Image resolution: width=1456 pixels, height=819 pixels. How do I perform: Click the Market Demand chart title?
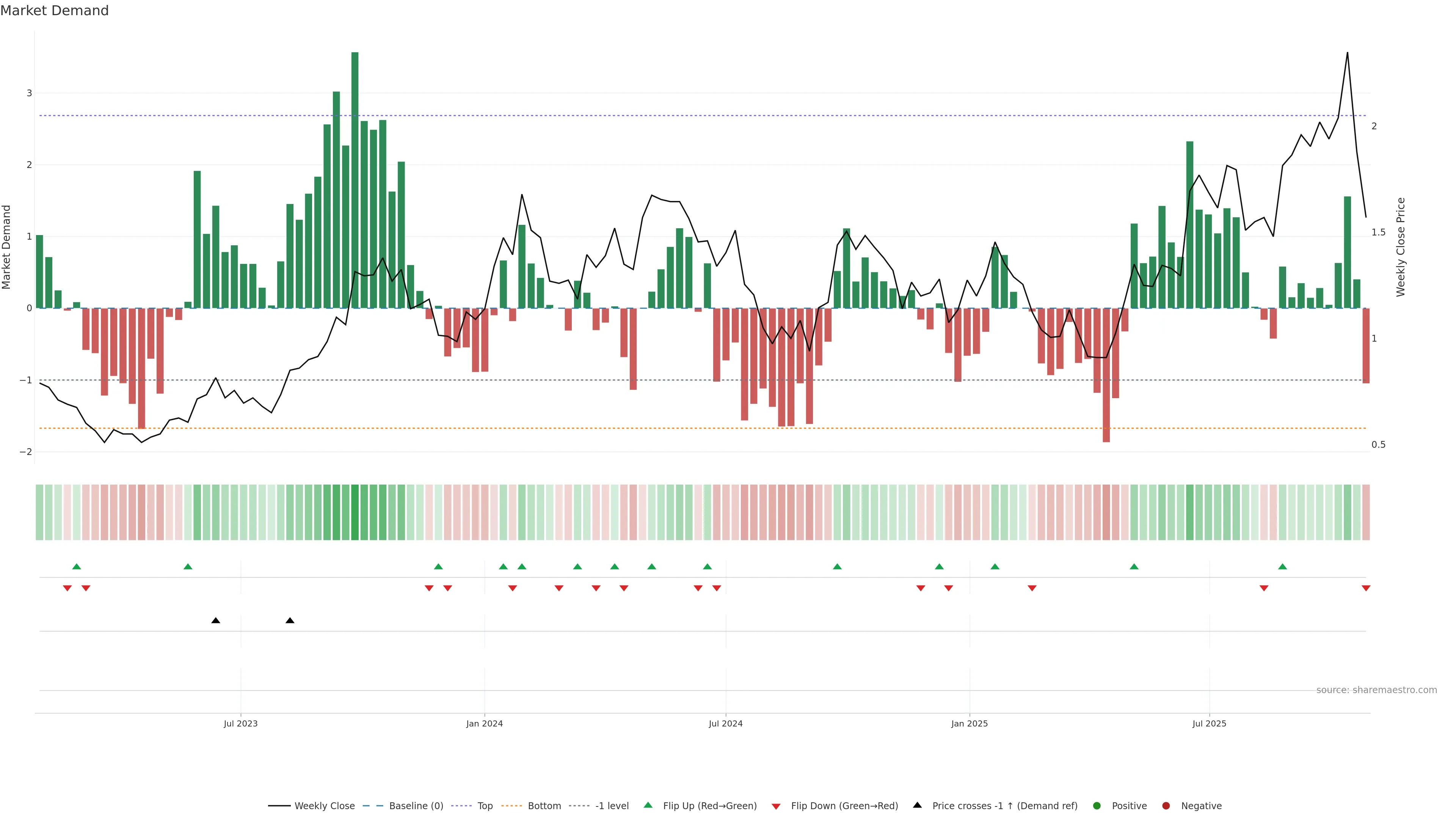coord(54,11)
